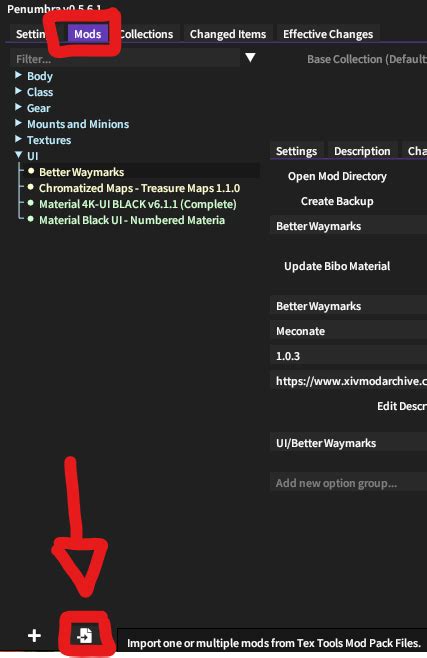
Task: Click the Create Backup button
Action: (x=337, y=201)
